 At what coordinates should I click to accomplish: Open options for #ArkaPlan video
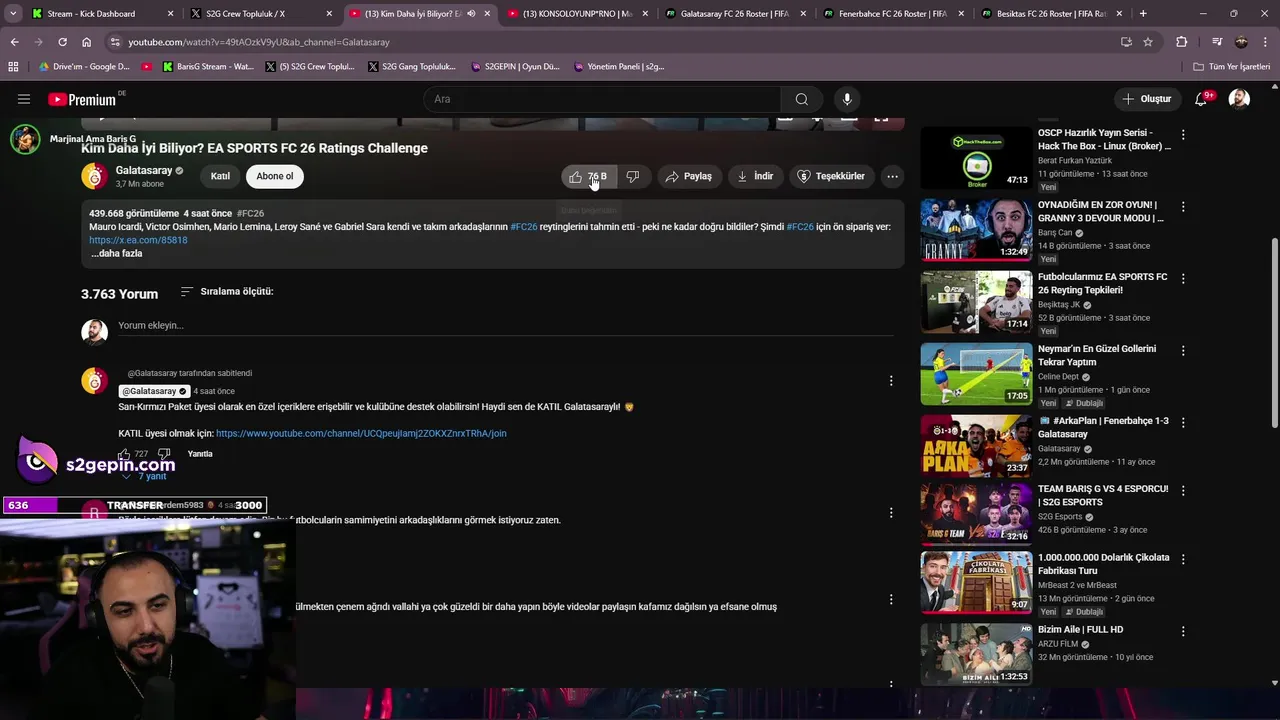pyautogui.click(x=1183, y=422)
